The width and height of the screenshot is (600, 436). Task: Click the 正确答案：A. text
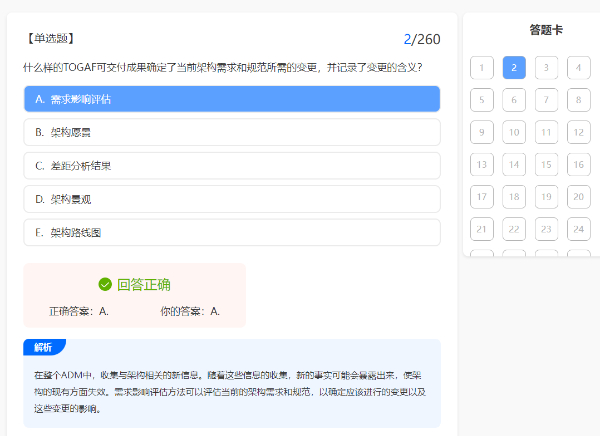coord(79,311)
